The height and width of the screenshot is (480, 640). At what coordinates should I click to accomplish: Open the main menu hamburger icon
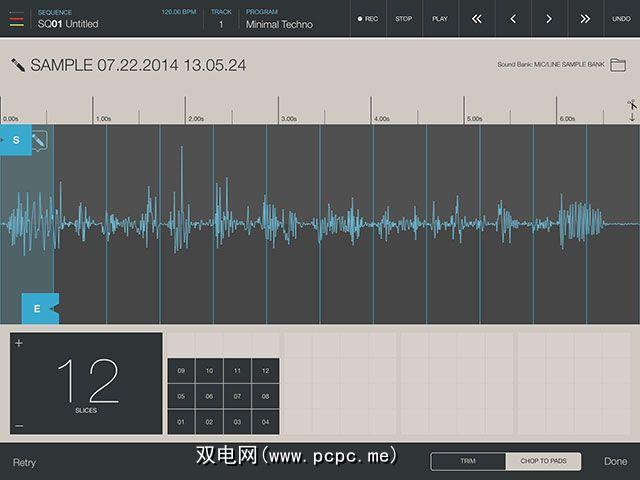(16, 18)
